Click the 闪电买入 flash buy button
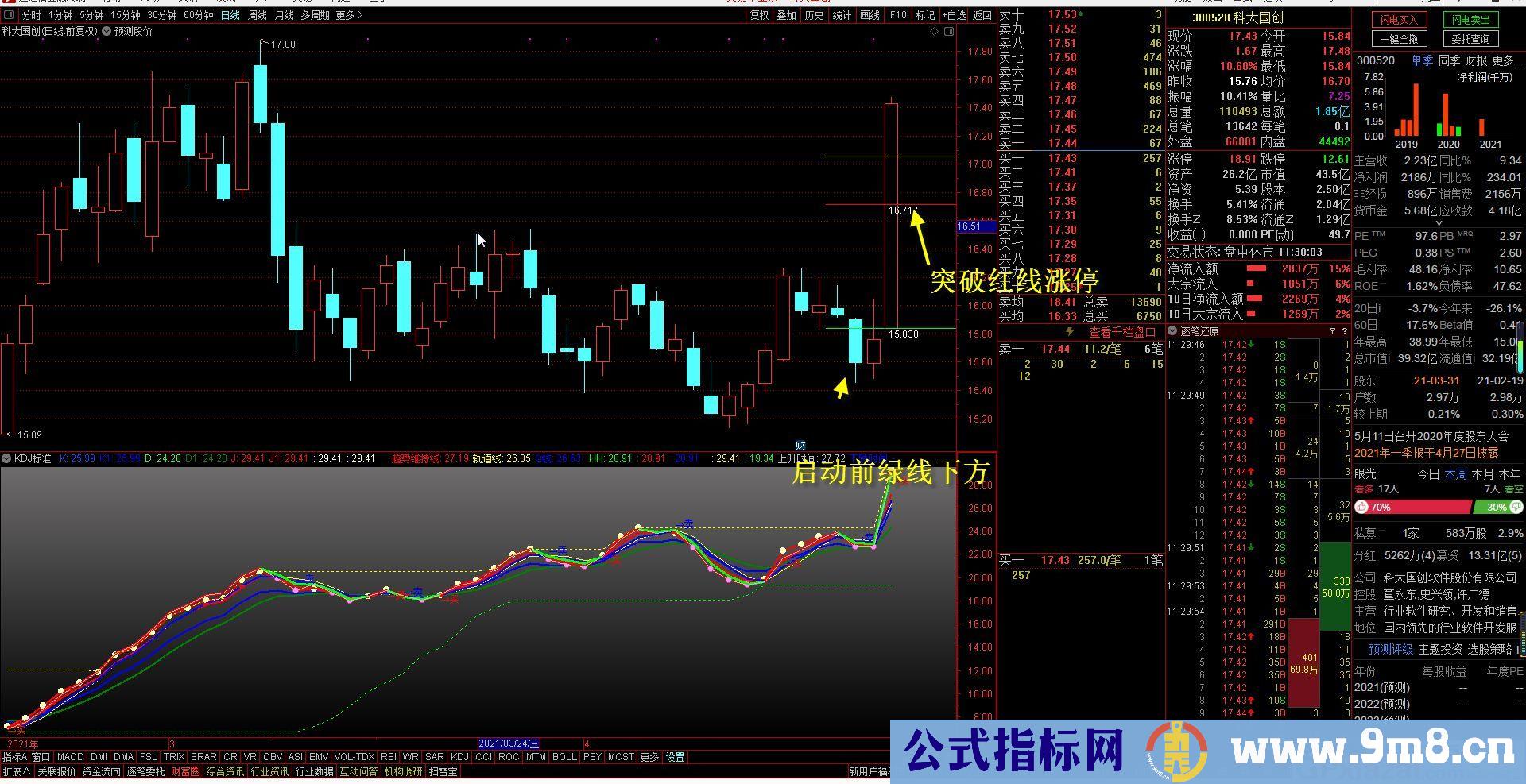 point(1399,20)
